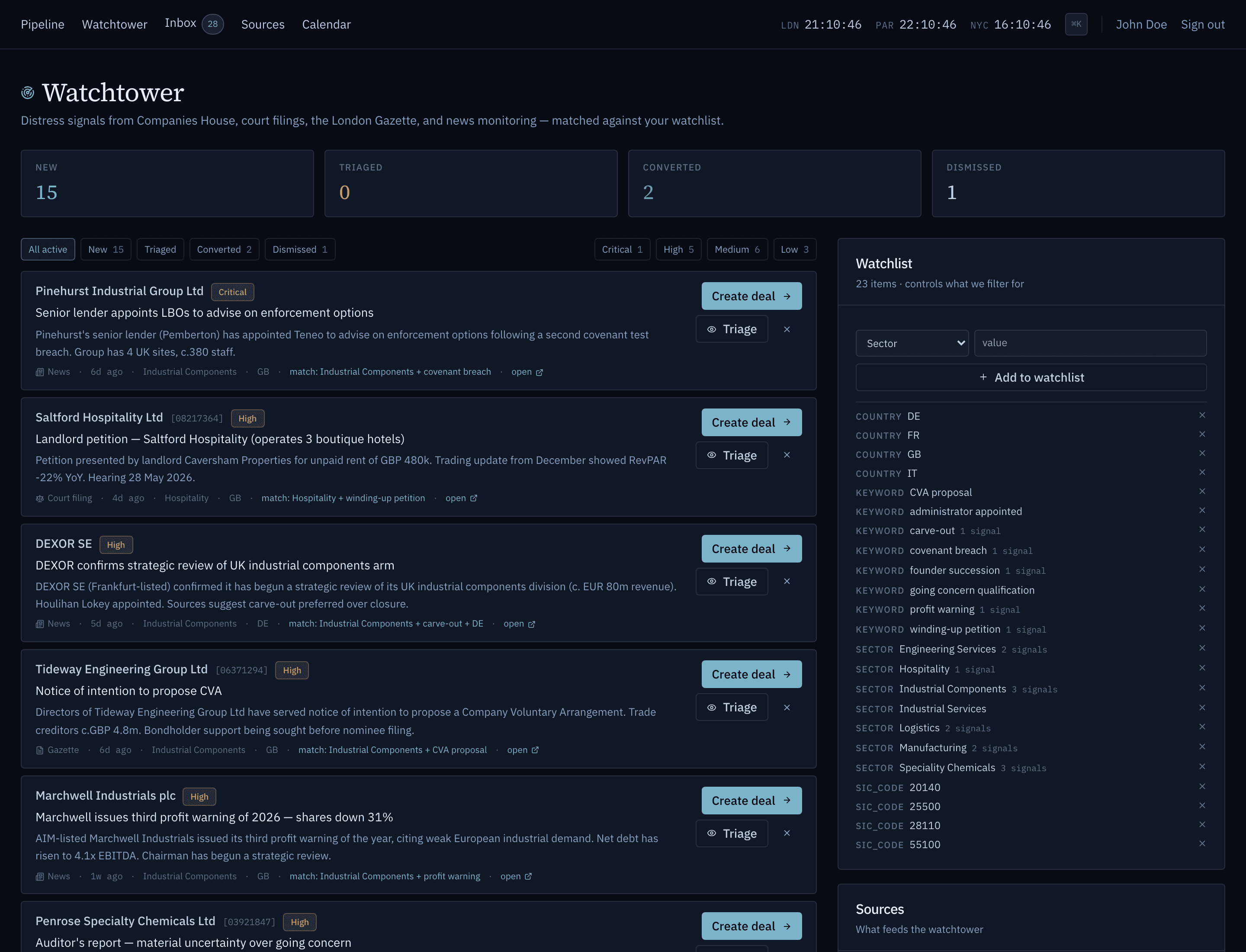Create deal for Penrose Specialty Chemicals

[751, 926]
